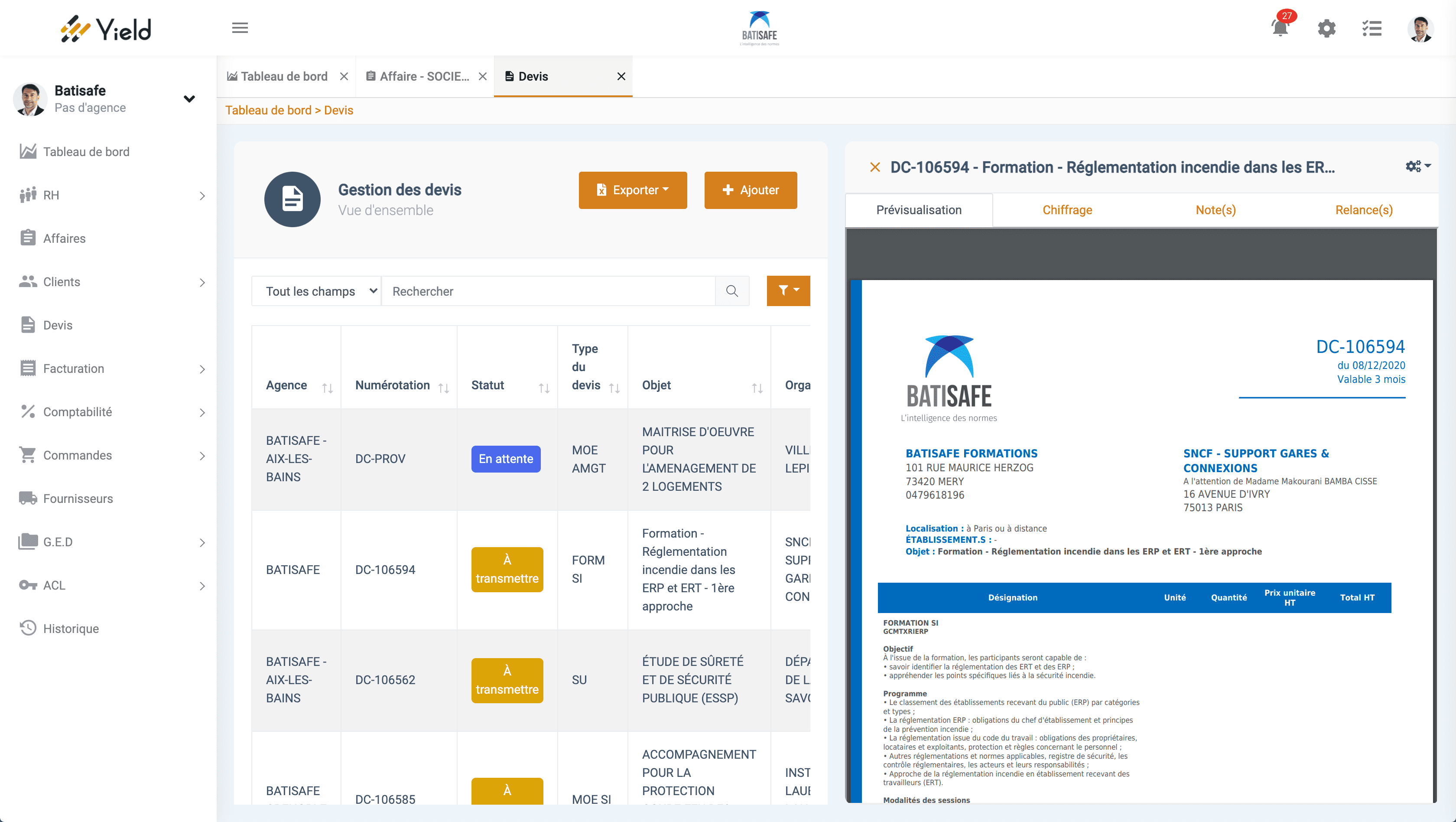
Task: Click the search magnifier button
Action: coord(732,290)
